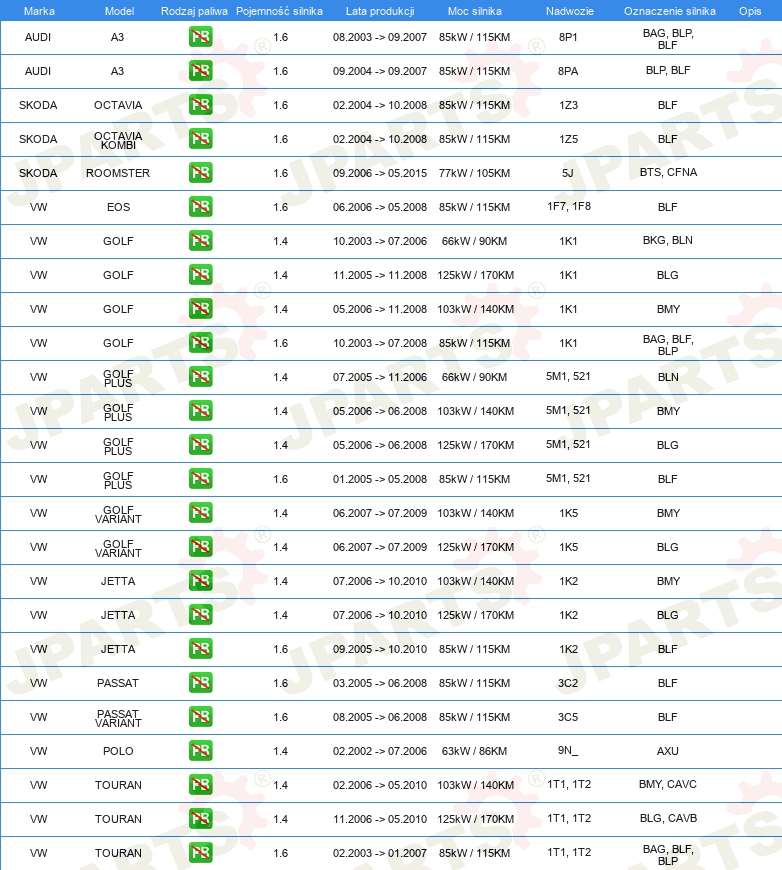Click the Pojemność silnika column header

[x=279, y=11]
